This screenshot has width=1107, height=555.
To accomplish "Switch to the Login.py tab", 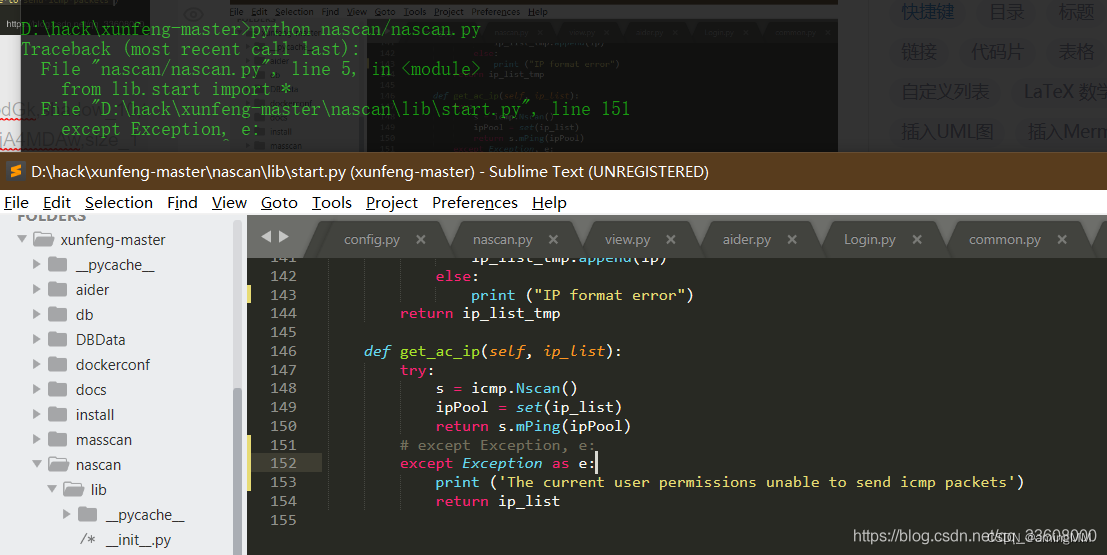I will click(870, 239).
